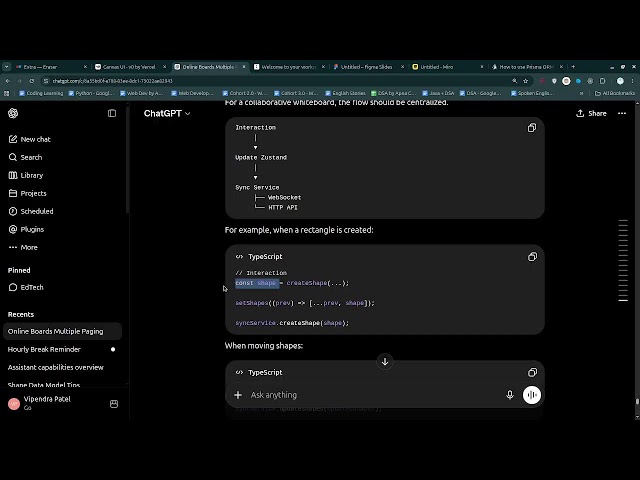Switch to the 'Canvas UI - v0 by Vercel' tab
Screen dimensions: 640x480
tap(131, 67)
